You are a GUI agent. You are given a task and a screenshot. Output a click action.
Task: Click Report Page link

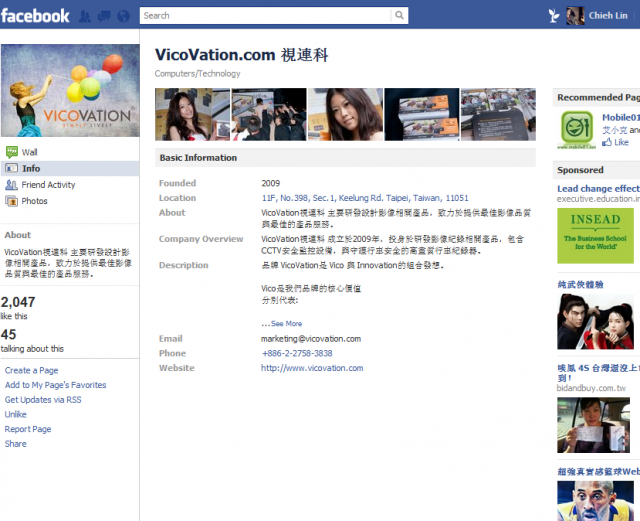coord(28,429)
